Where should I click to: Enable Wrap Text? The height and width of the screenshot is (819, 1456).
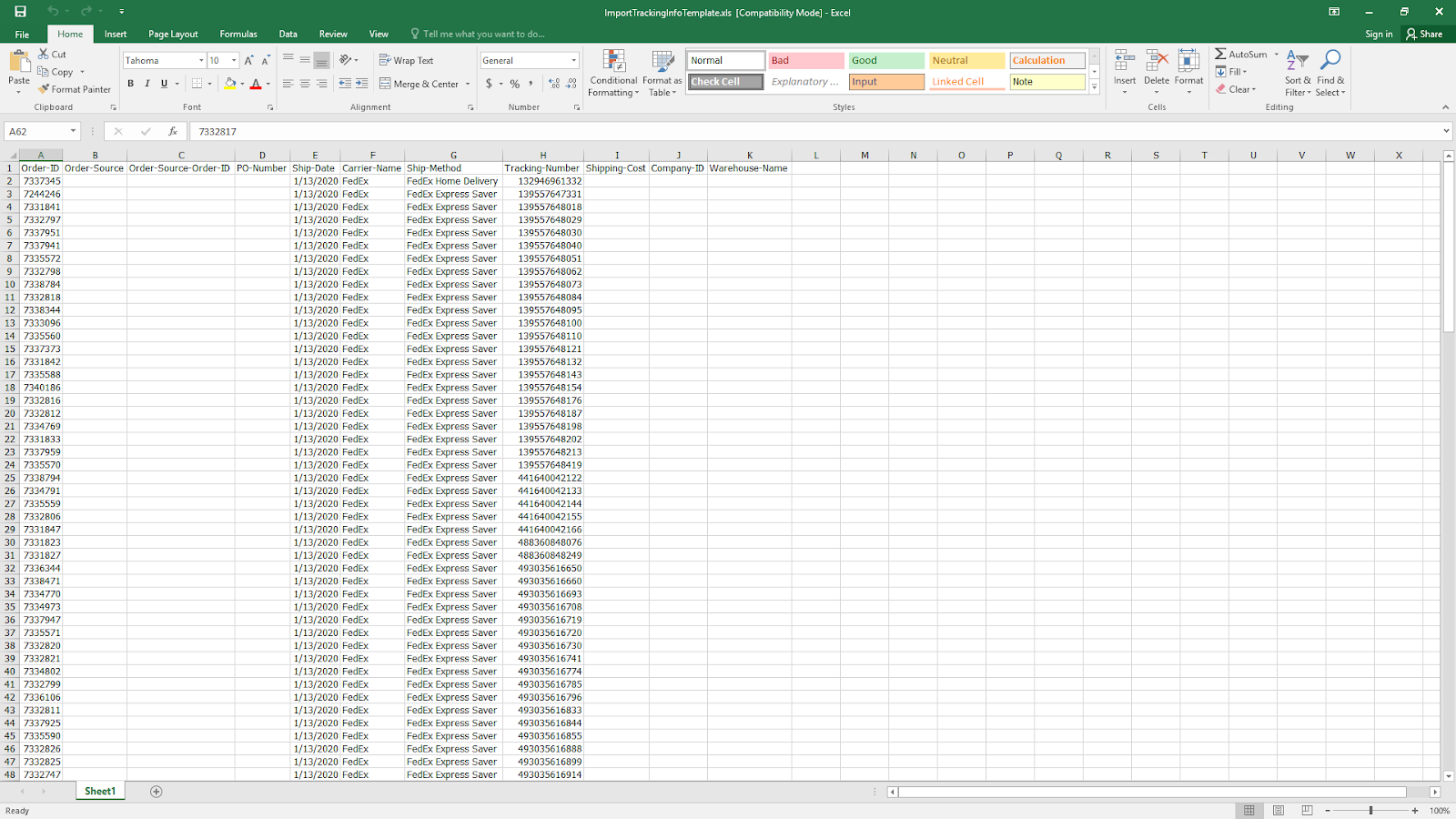(406, 60)
